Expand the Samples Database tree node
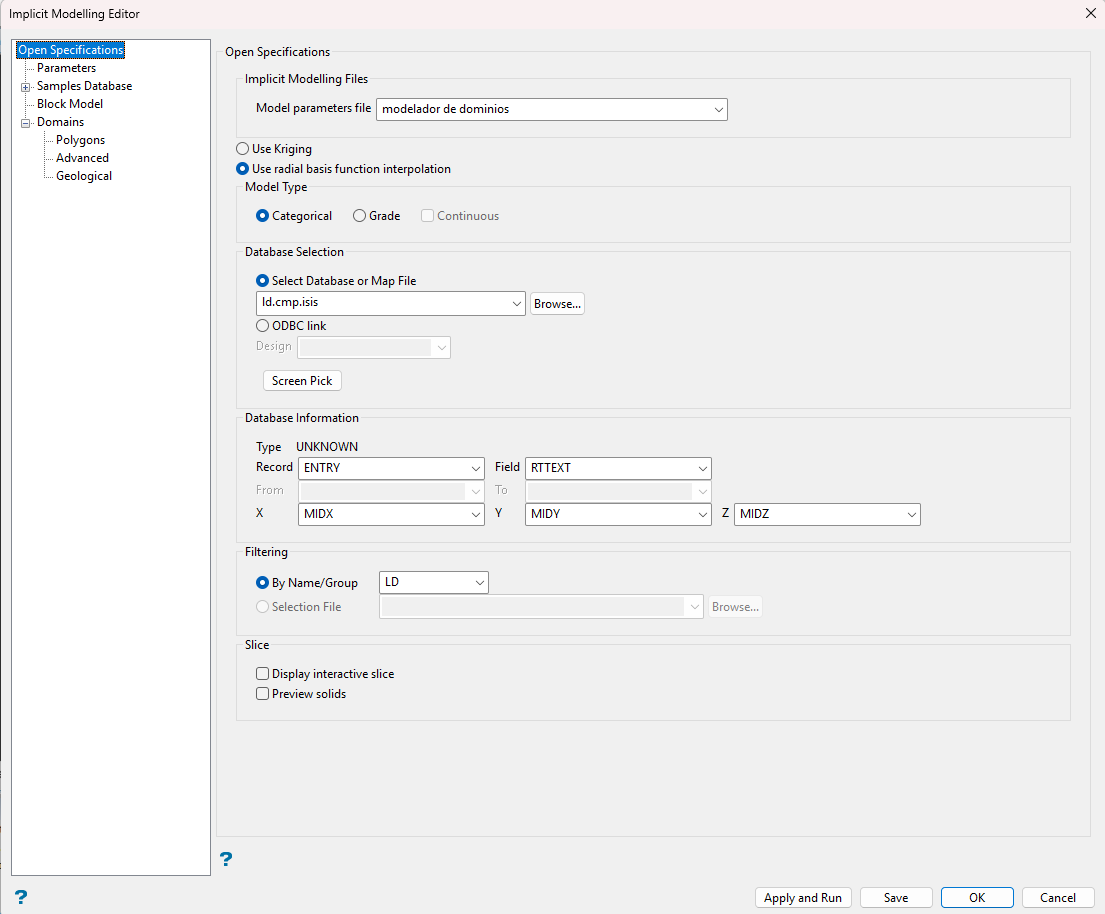 tap(25, 87)
